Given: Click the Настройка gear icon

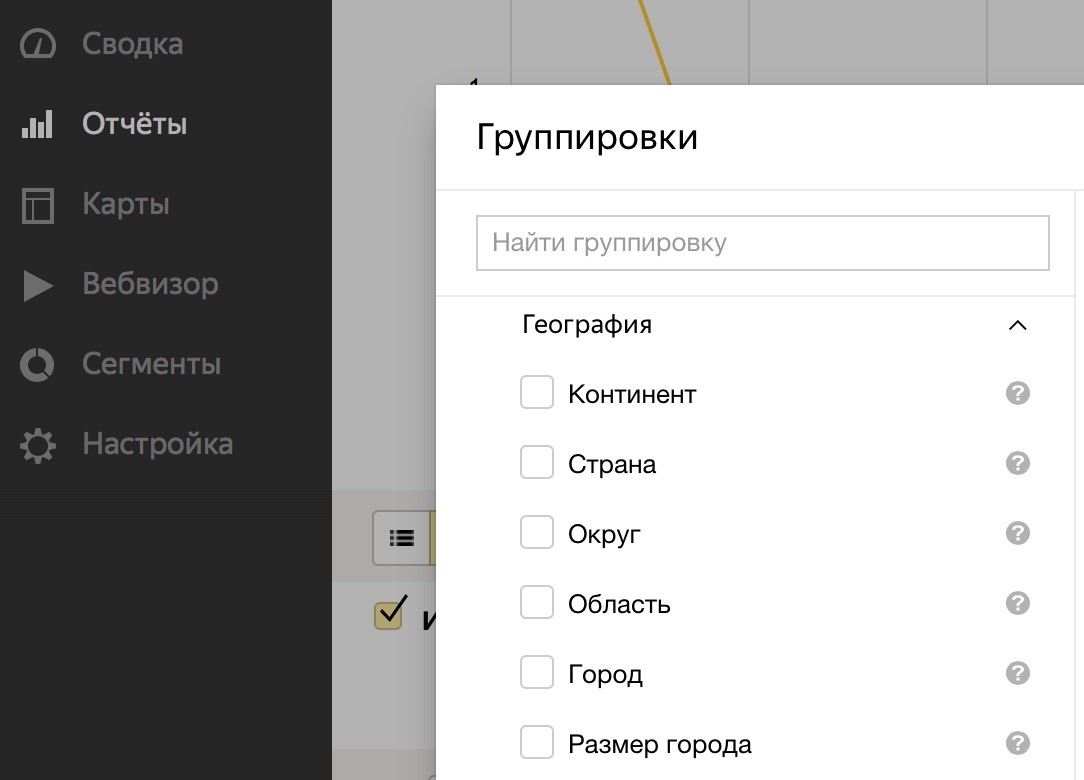Looking at the screenshot, I should coord(37,445).
